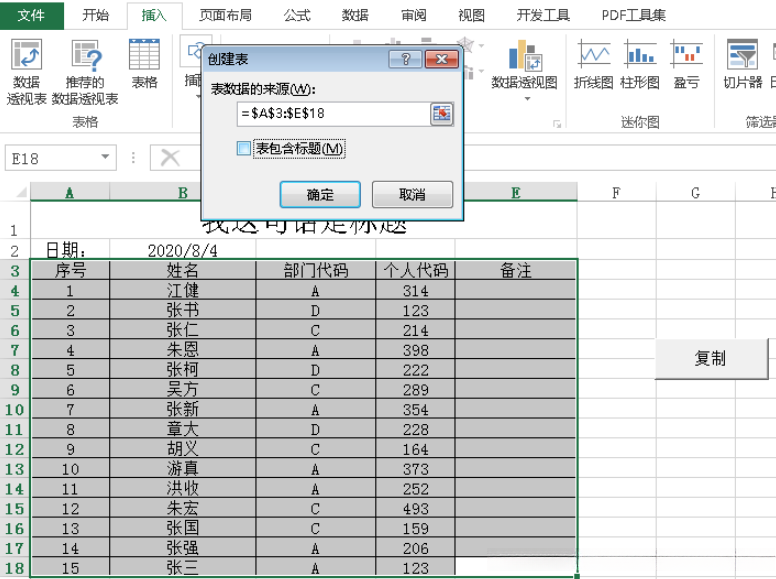Switch to the 页面布局 tab
The width and height of the screenshot is (776, 579).
pos(225,15)
